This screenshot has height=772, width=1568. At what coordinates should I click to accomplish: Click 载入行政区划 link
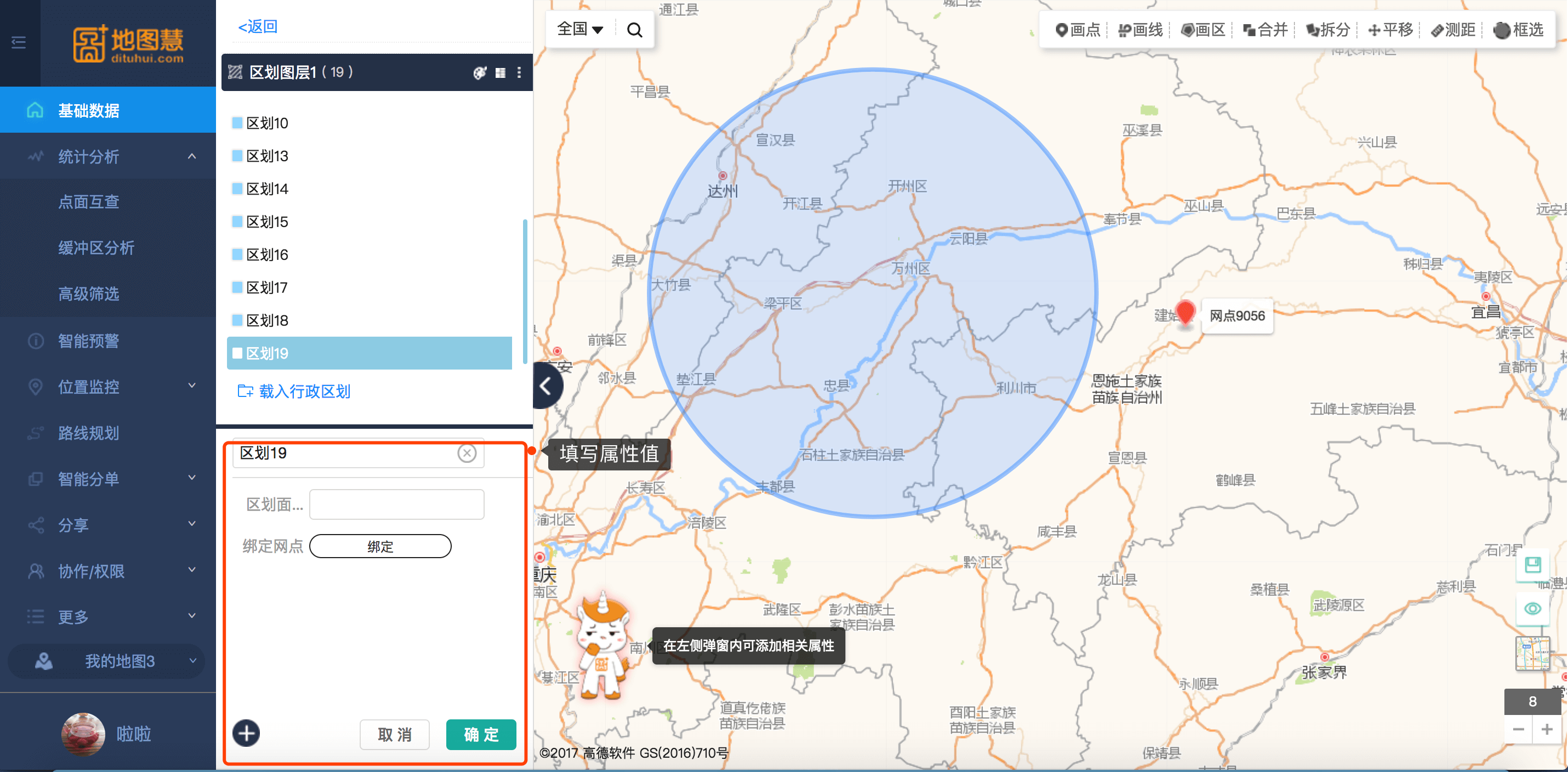tap(294, 391)
